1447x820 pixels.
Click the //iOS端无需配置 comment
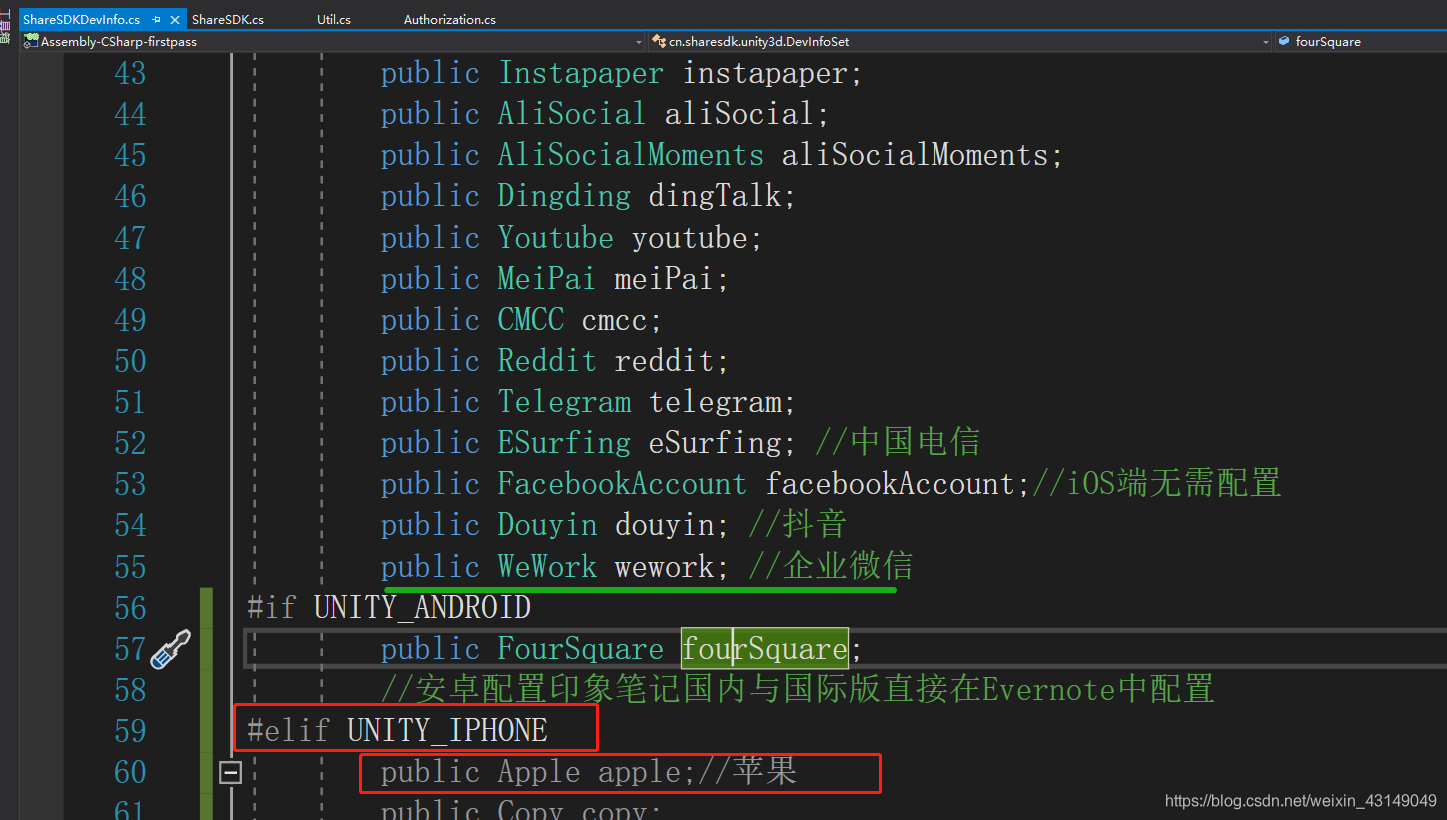click(1156, 484)
